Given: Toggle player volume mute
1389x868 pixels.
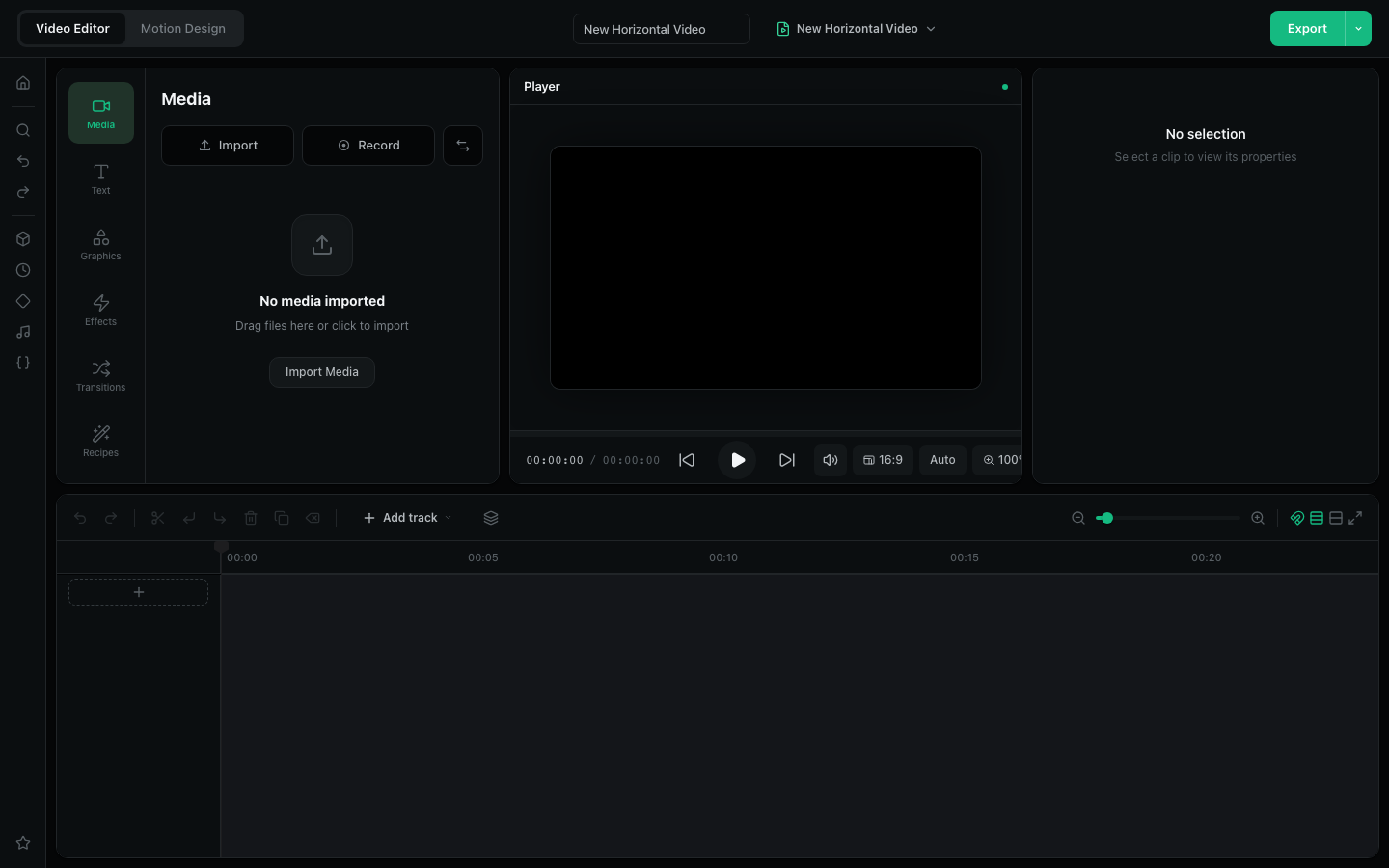Looking at the screenshot, I should tap(831, 460).
